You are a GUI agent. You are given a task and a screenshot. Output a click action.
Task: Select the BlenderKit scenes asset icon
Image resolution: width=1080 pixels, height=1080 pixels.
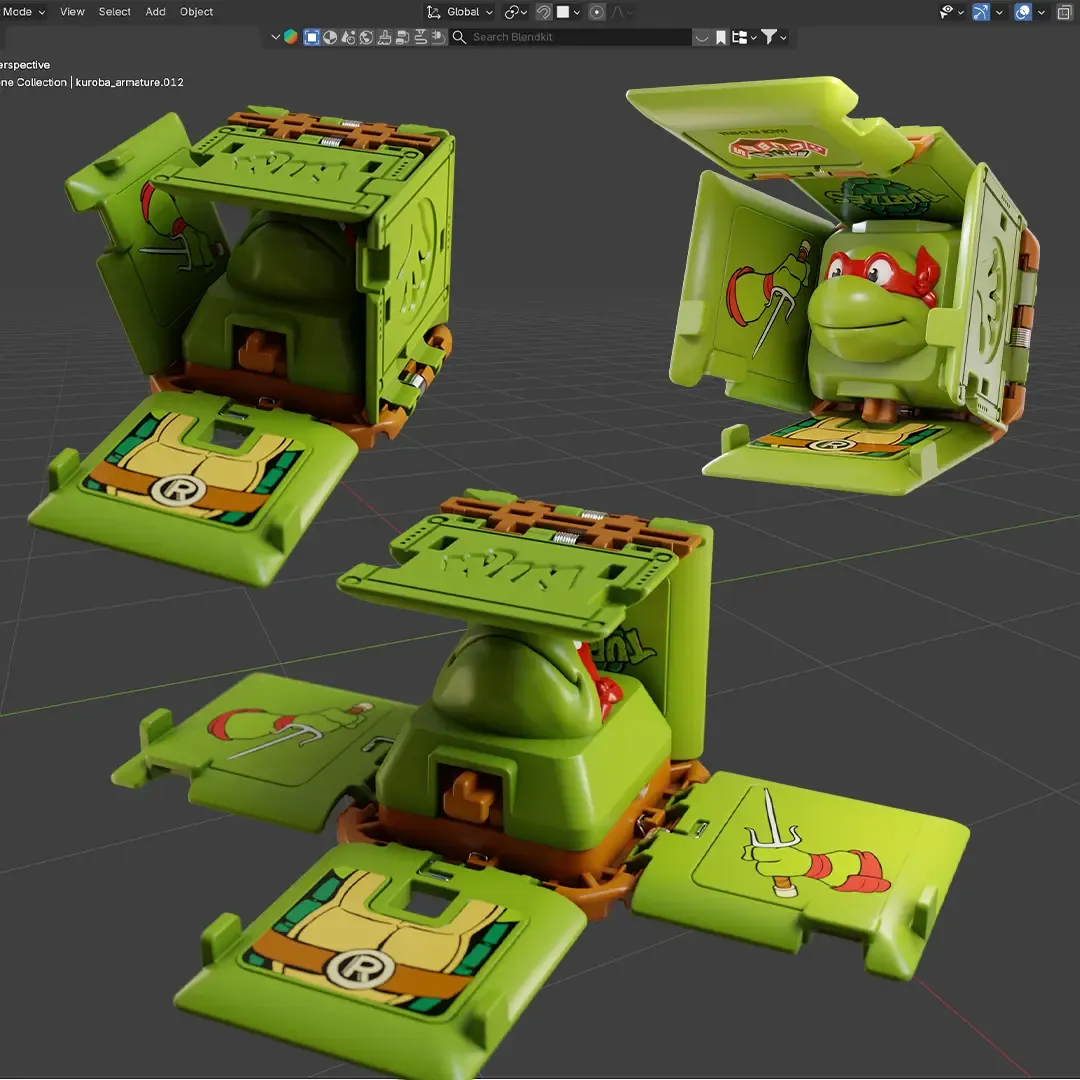(x=348, y=37)
